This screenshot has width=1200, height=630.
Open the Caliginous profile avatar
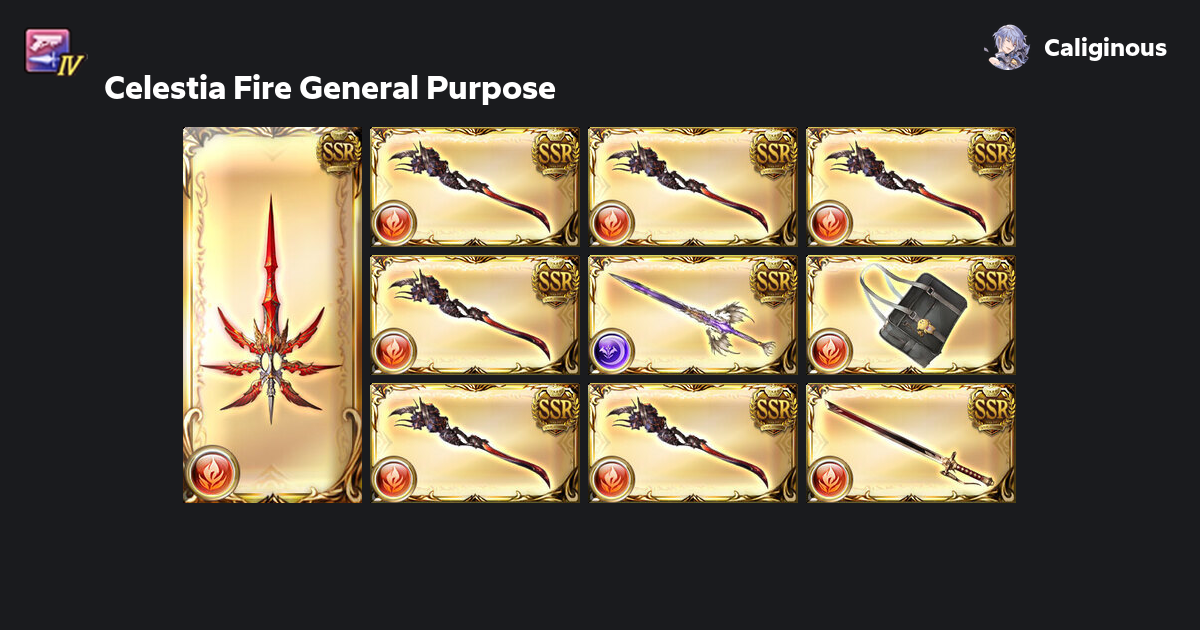pos(1008,47)
